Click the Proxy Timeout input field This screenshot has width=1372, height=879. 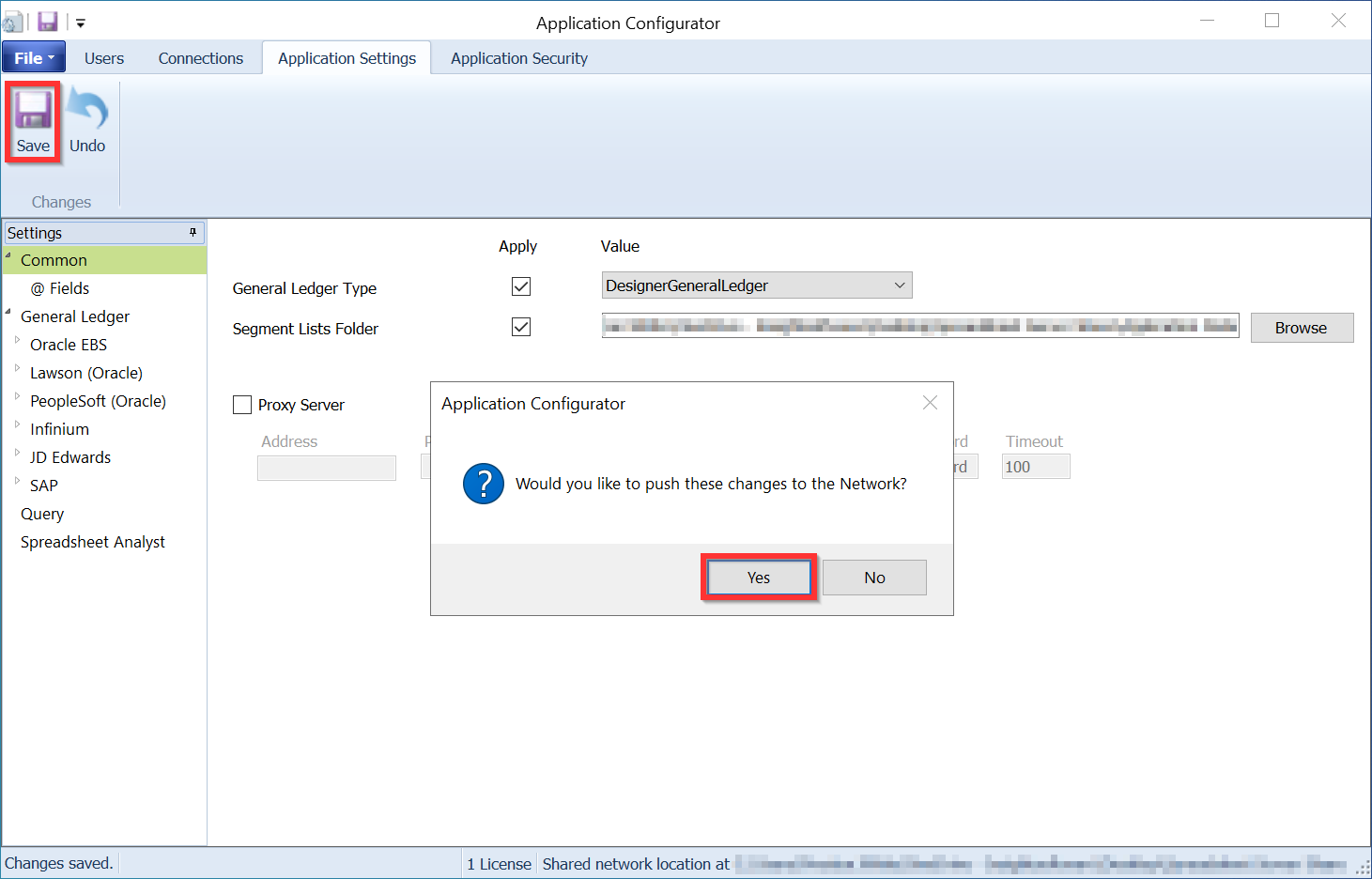tap(1036, 467)
